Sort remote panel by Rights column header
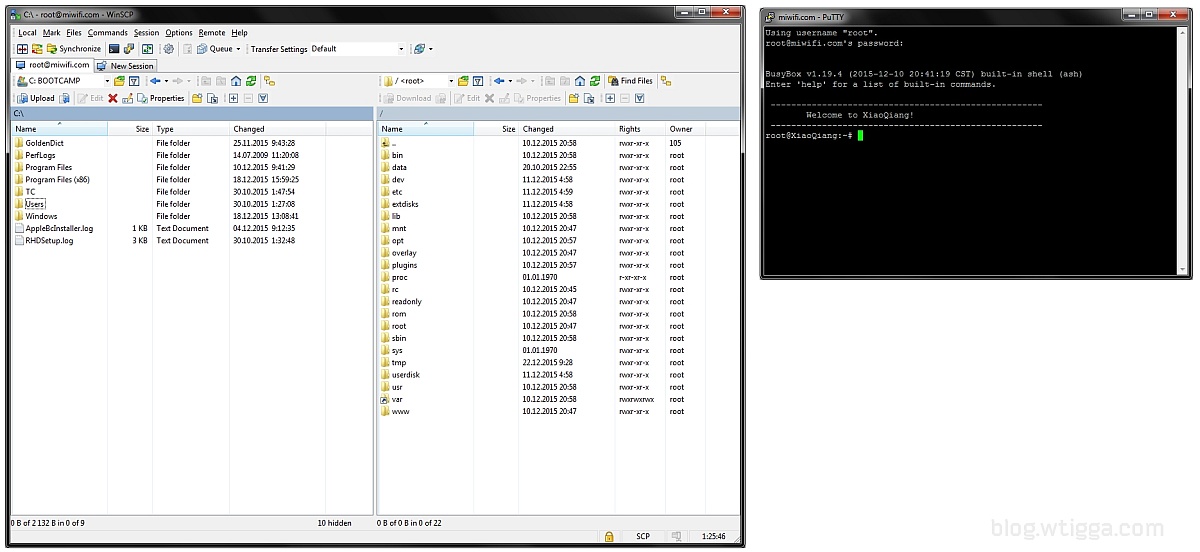 pyautogui.click(x=641, y=129)
